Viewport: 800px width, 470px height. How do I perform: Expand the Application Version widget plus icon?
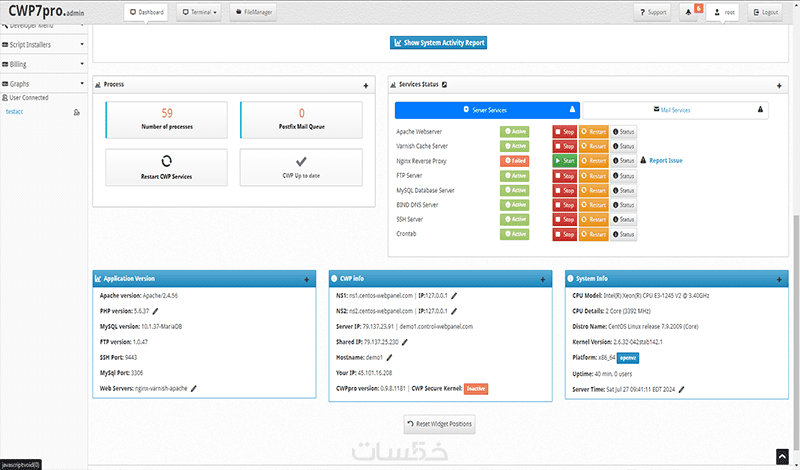(307, 280)
